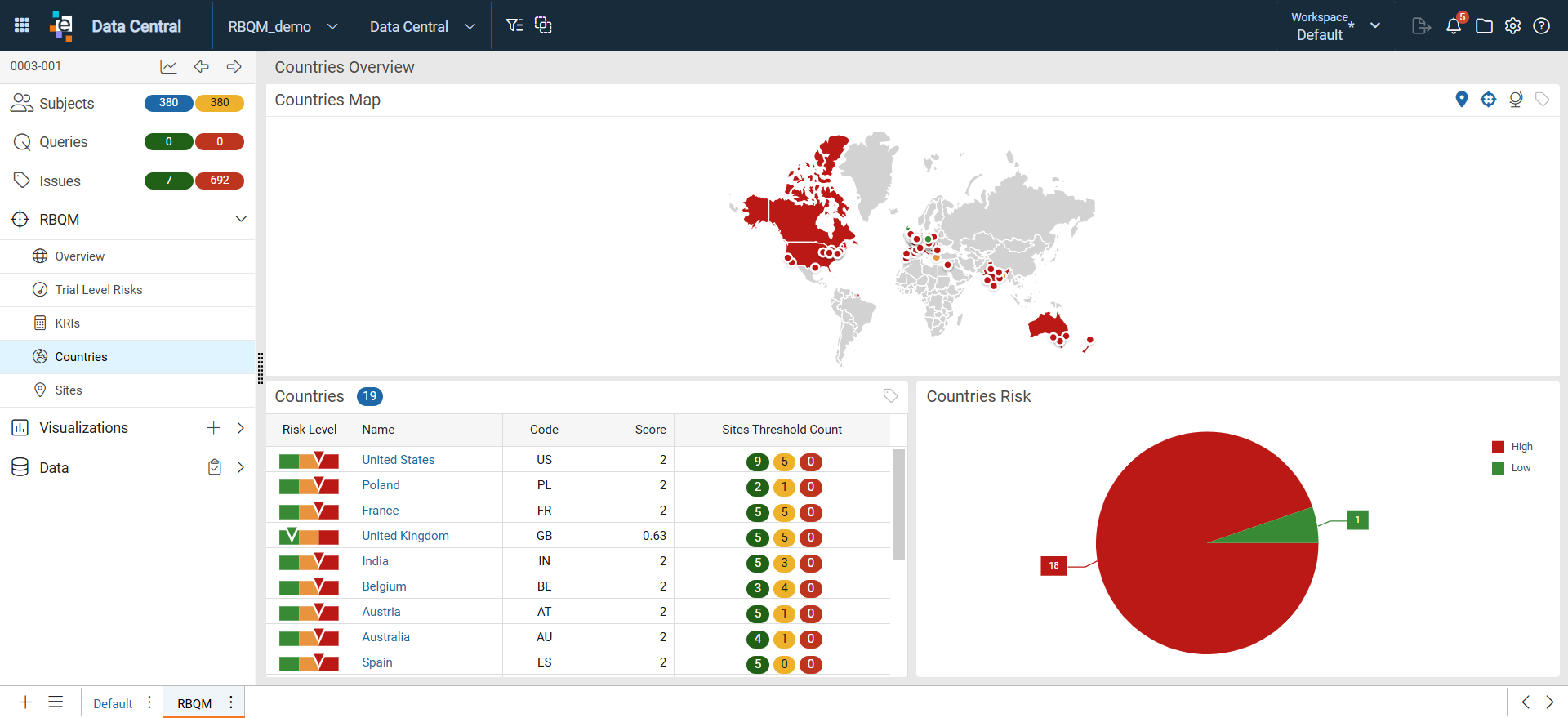The image size is (1568, 718).
Task: Open the bottom tab list hamburger icon
Action: tap(56, 702)
